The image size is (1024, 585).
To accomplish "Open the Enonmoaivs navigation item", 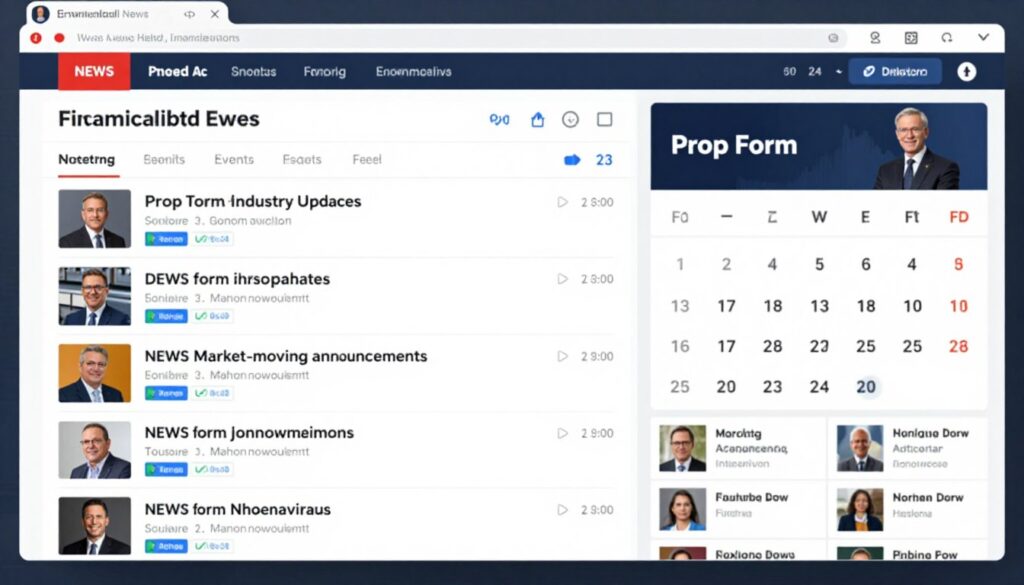I will [x=413, y=72].
